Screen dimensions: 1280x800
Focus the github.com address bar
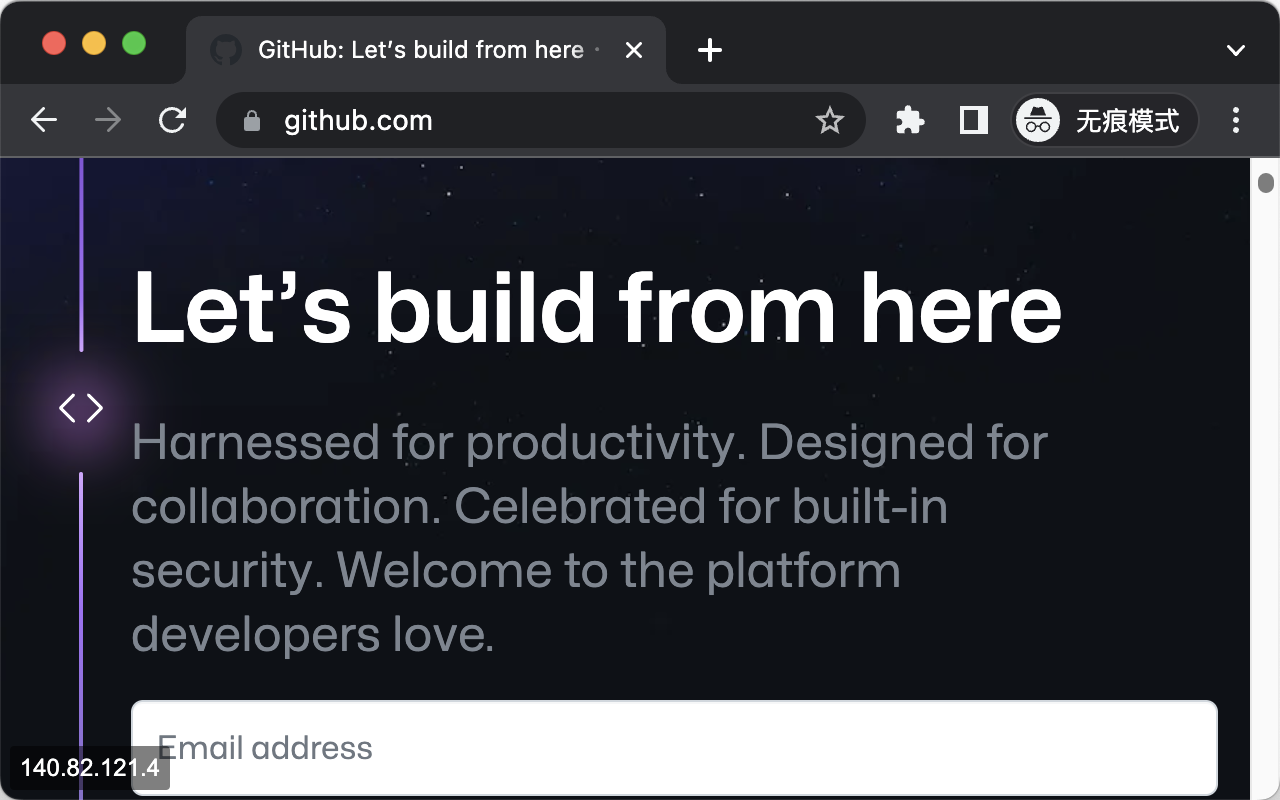[x=540, y=121]
